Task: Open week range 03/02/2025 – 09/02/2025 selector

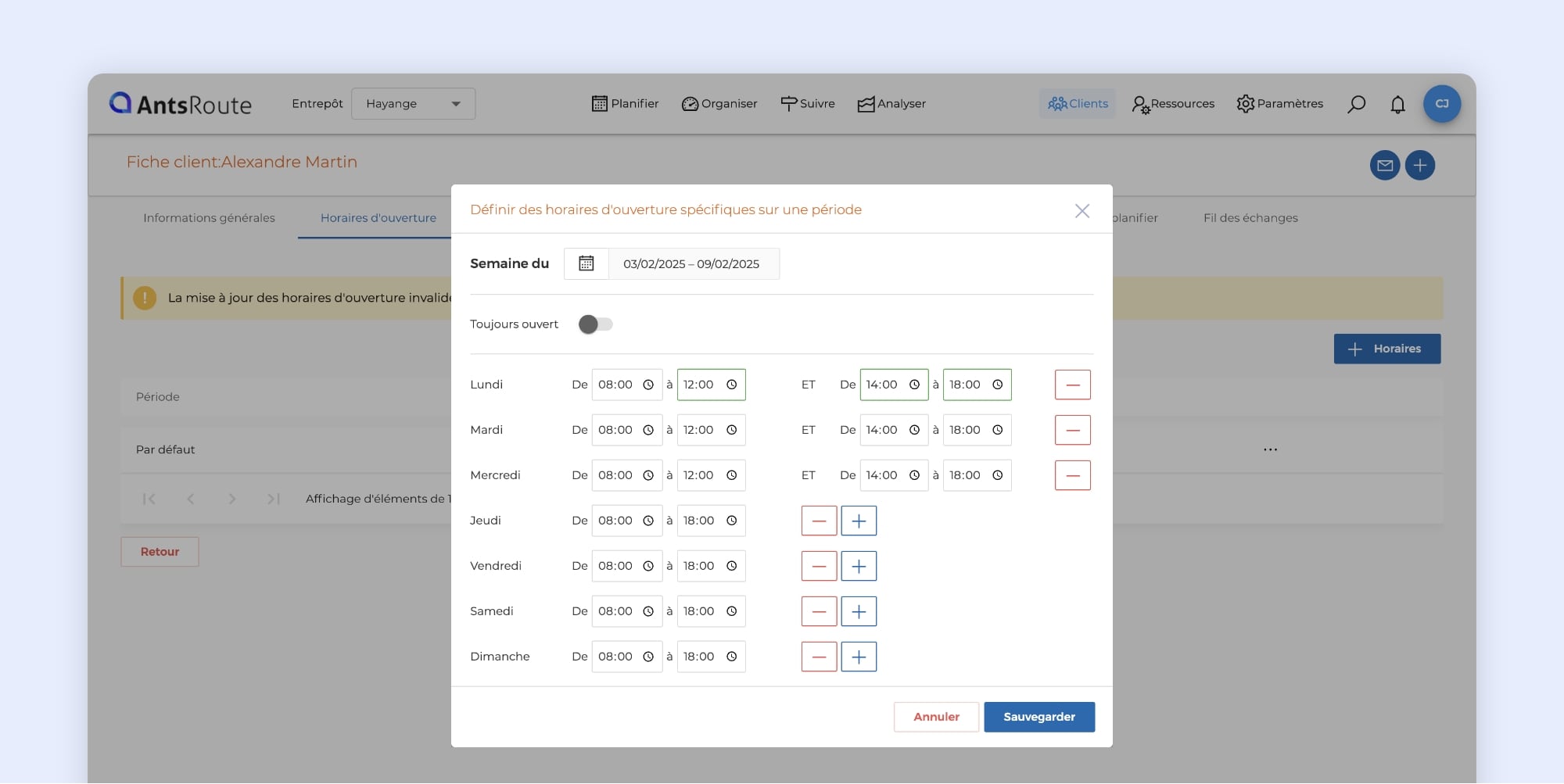Action: click(x=691, y=264)
